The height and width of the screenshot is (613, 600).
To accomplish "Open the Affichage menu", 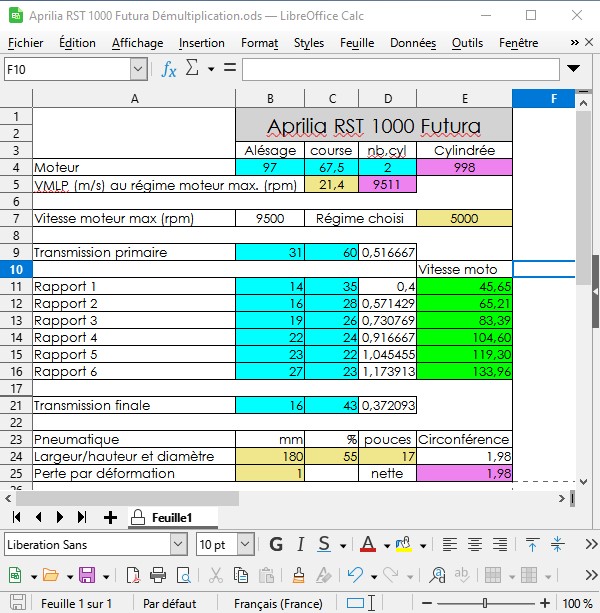I will coord(138,43).
